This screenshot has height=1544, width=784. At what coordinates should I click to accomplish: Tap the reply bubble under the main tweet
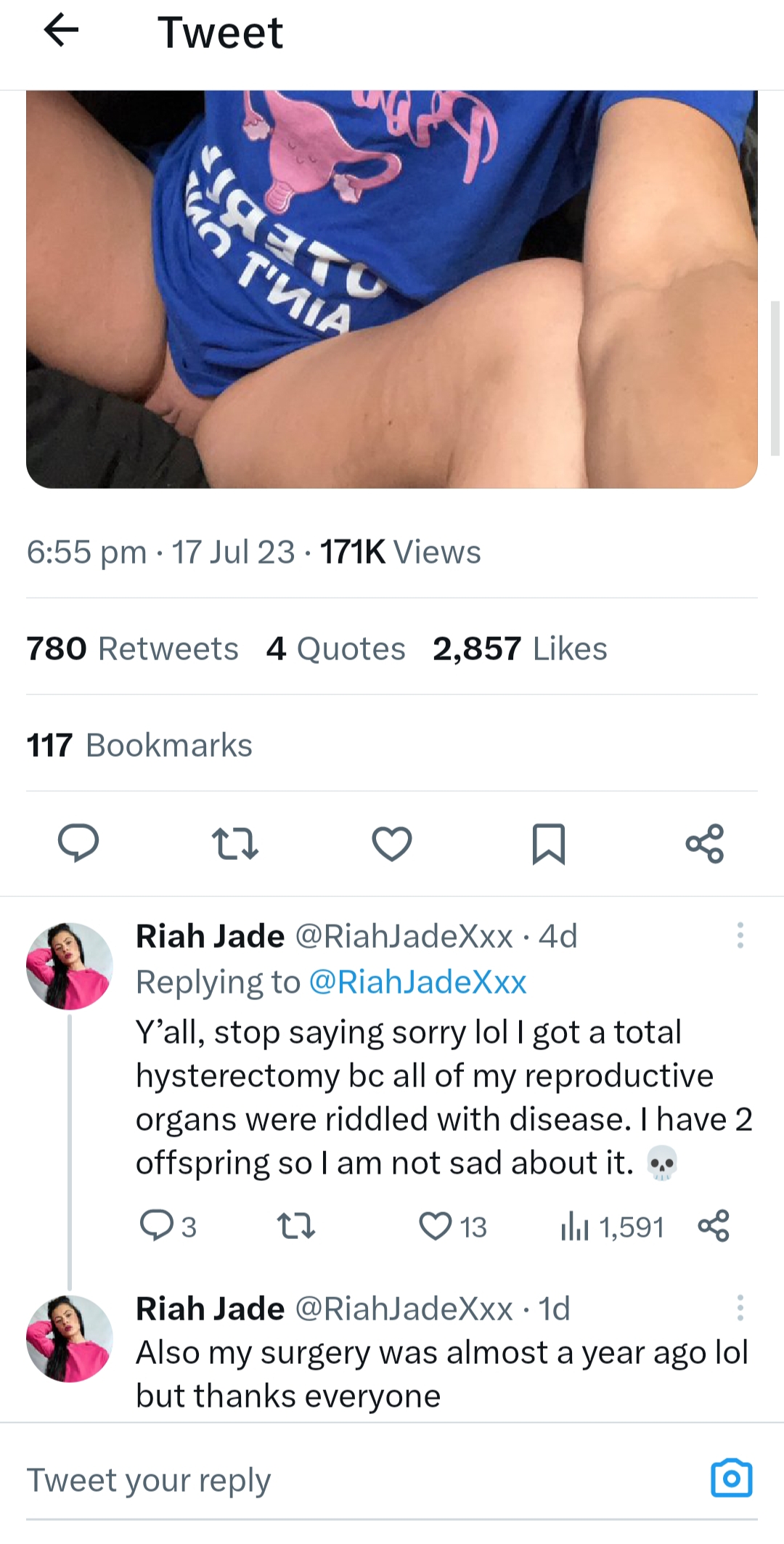(78, 843)
